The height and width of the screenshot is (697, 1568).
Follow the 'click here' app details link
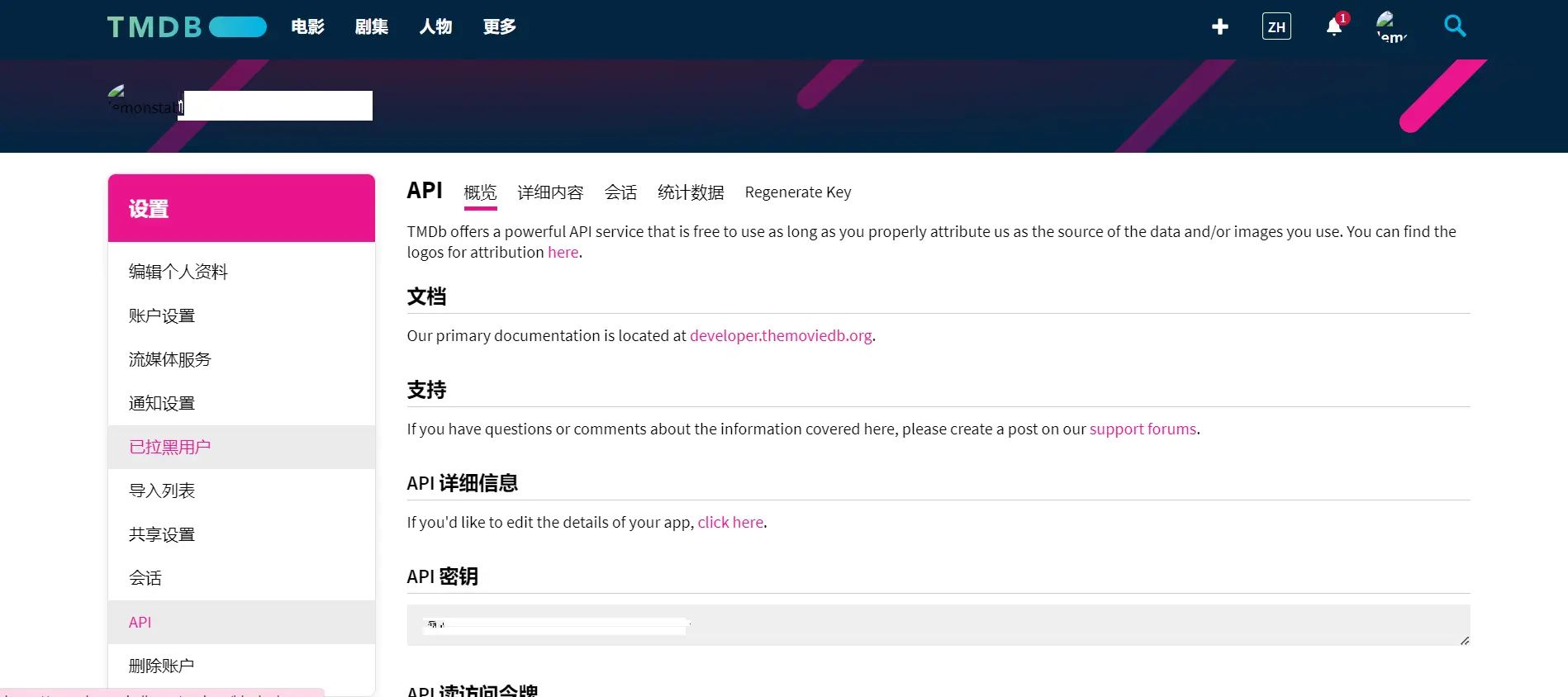pos(730,523)
